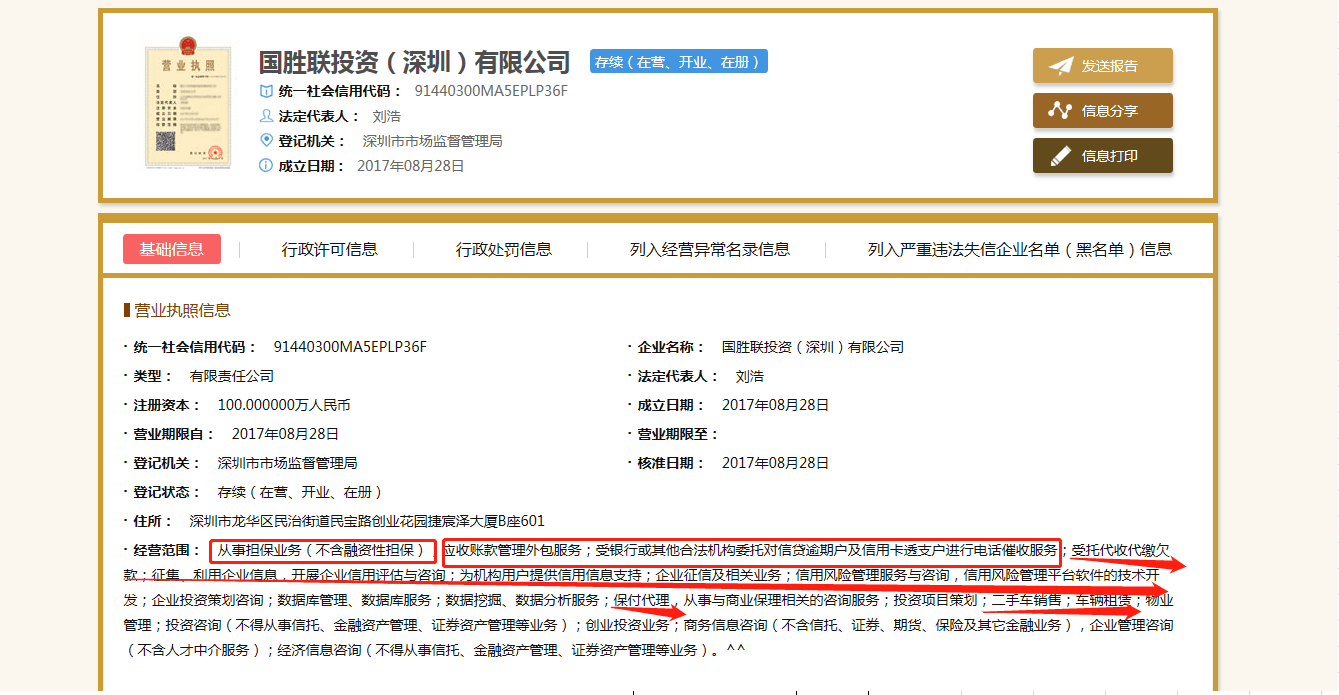
Task: Click the paper plane icon on 发送报告
Action: (1061, 66)
